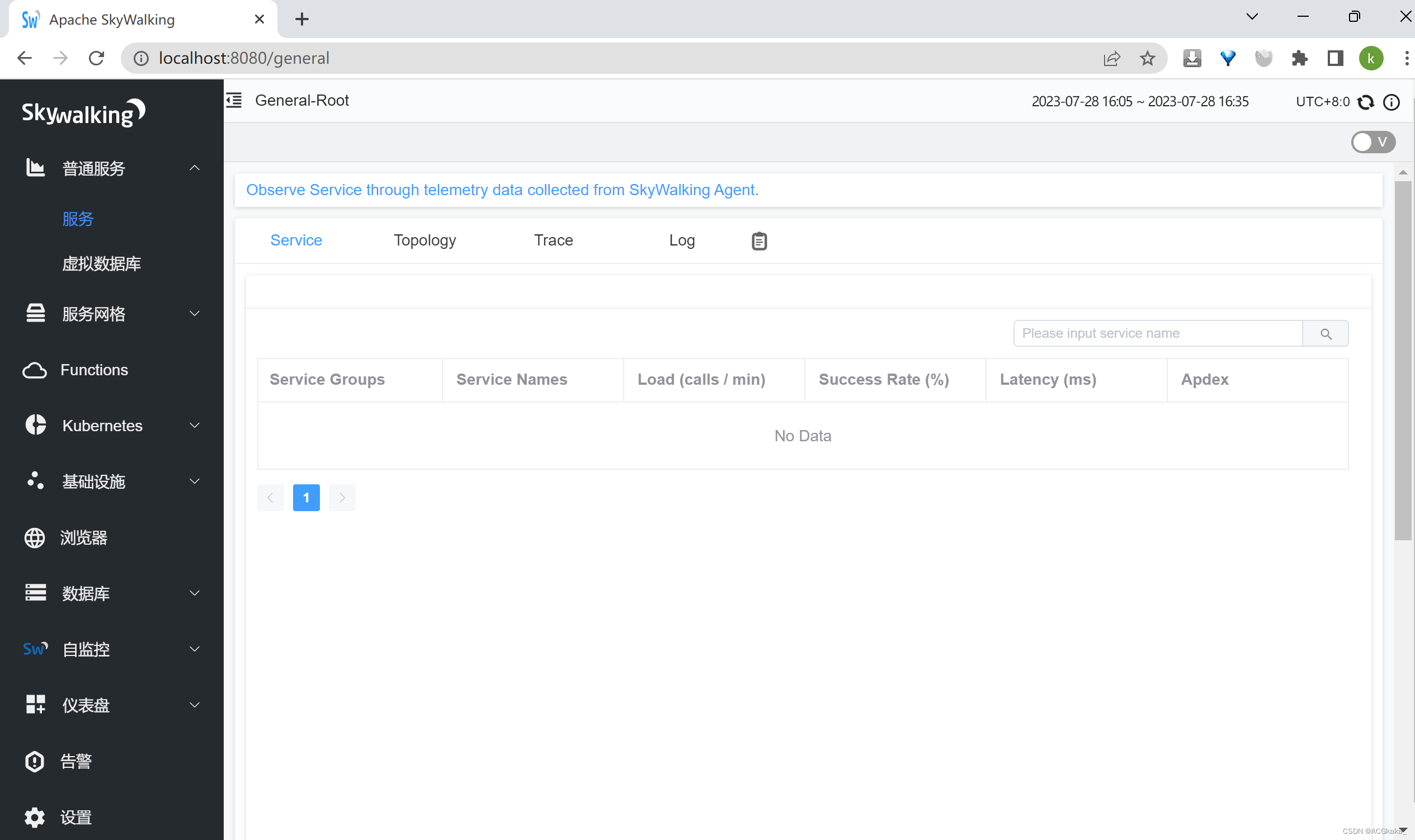Collapse the sidebar using the arrow icon
The image size is (1415, 840).
[233, 100]
